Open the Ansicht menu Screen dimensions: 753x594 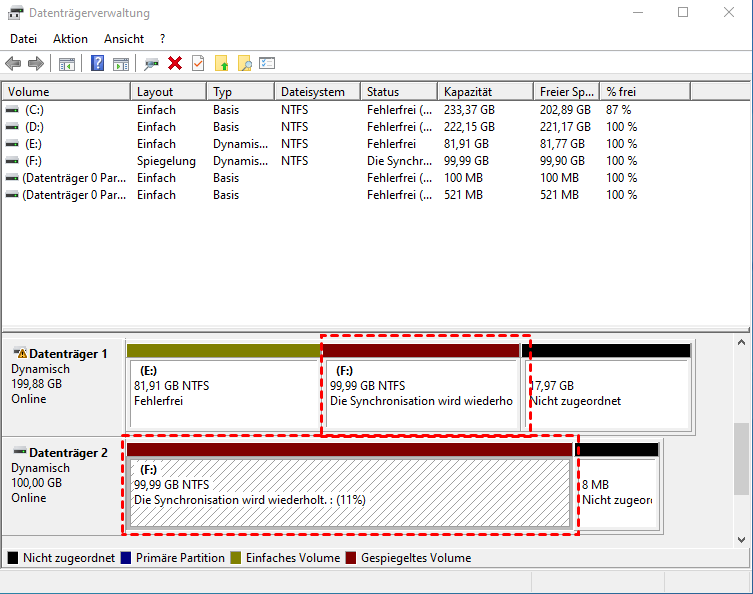coord(124,39)
